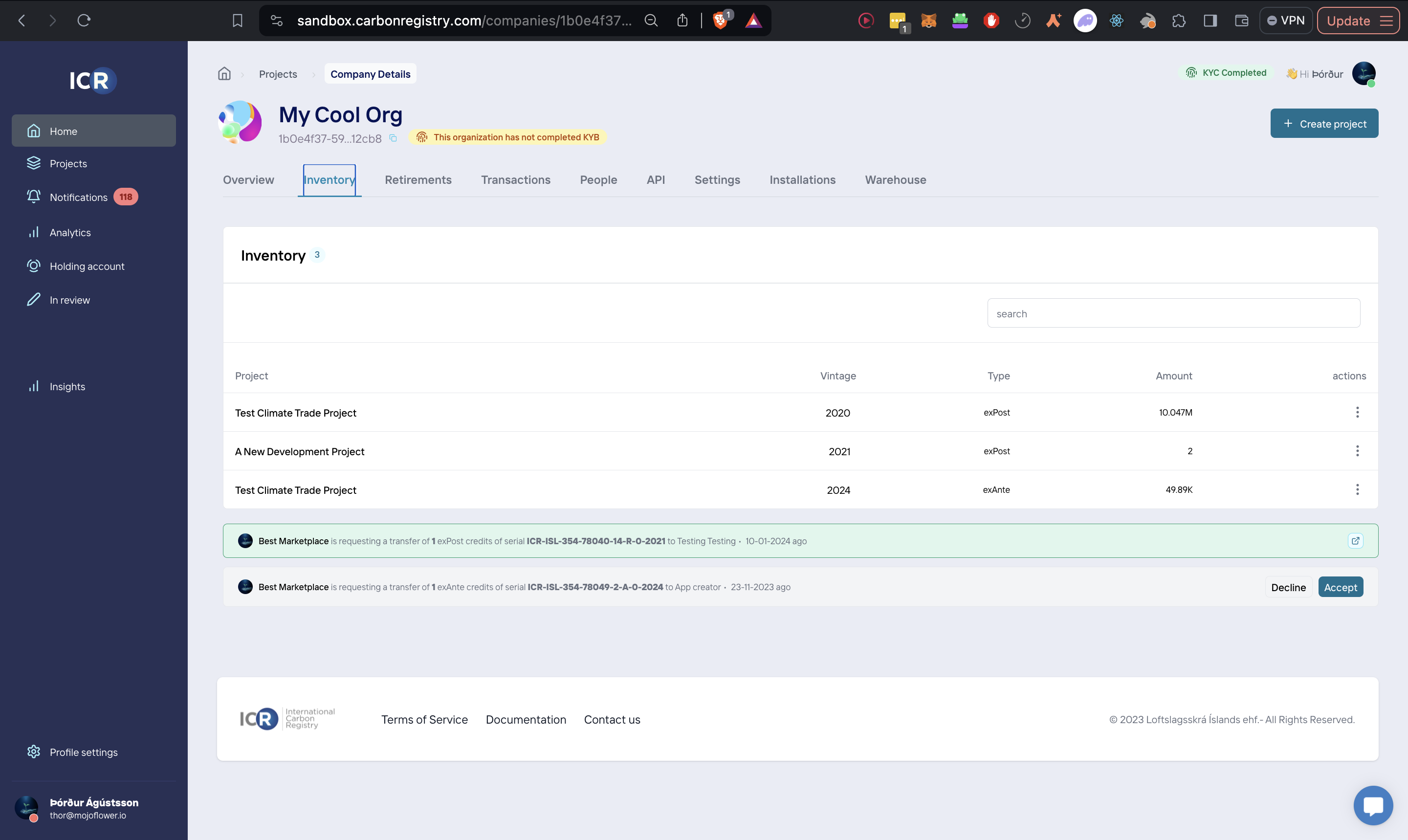Open Holding account from the sidebar

[87, 266]
